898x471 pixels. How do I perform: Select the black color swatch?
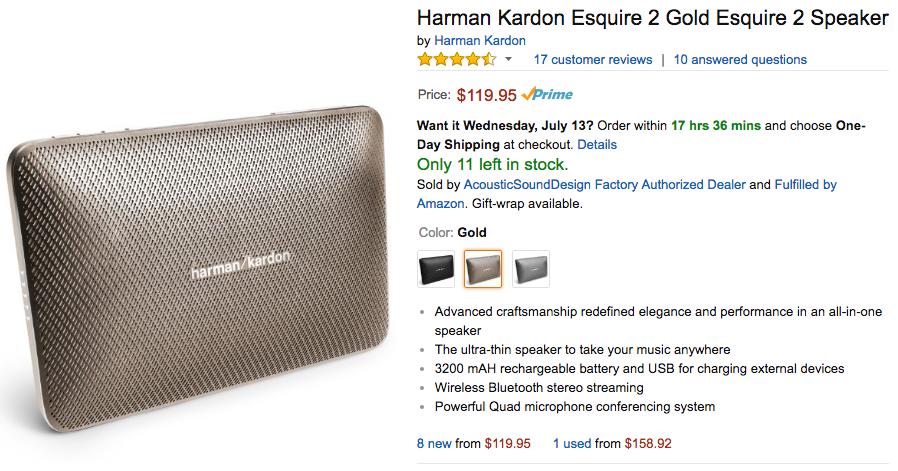pyautogui.click(x=436, y=268)
